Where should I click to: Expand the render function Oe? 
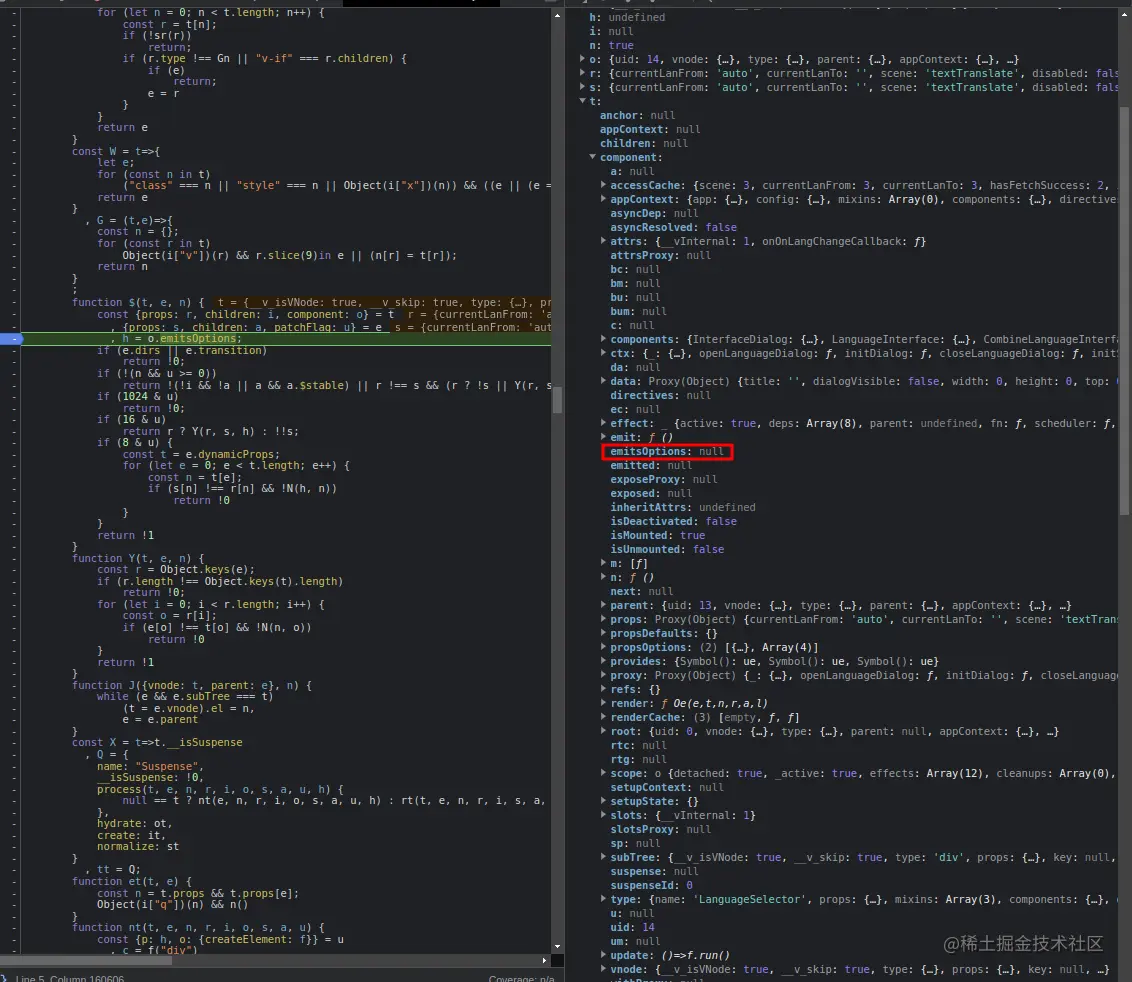[604, 703]
